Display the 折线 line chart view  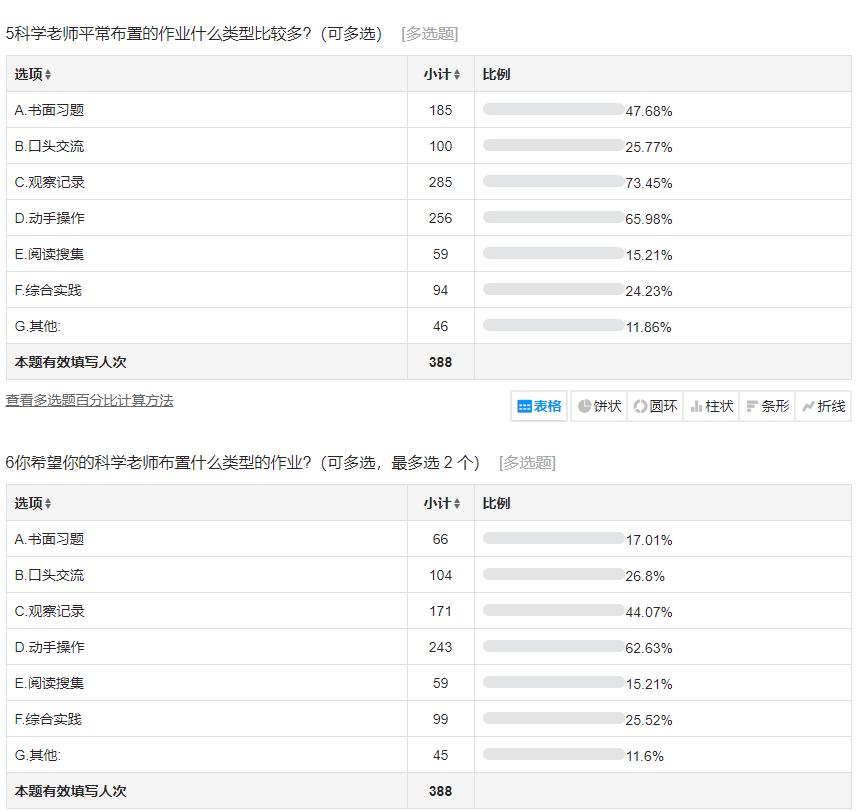823,406
